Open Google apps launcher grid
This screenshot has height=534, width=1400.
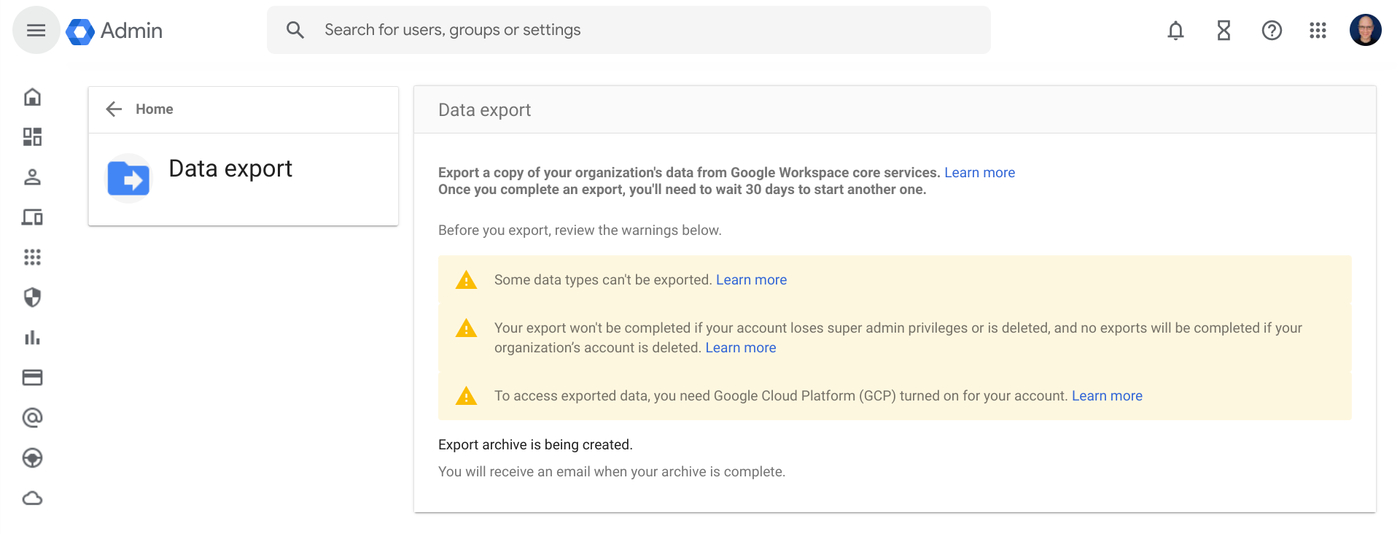coord(1318,31)
